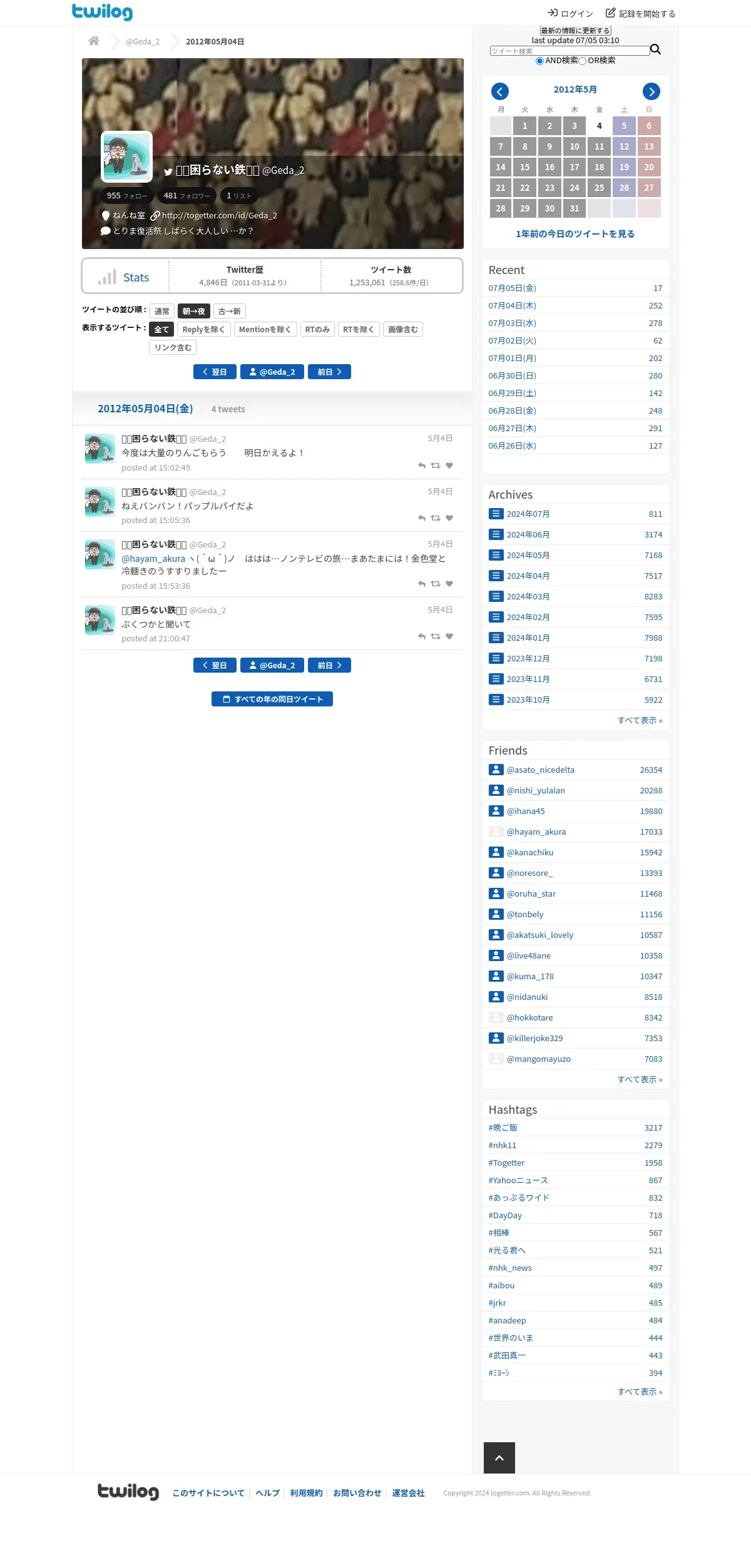Reply to the 15:02:49 tweet
The width and height of the screenshot is (751, 1568).
click(x=422, y=466)
